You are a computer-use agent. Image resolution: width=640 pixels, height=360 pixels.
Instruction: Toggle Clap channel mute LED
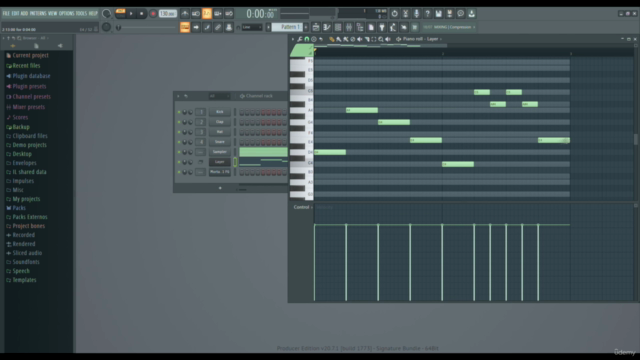(x=179, y=122)
